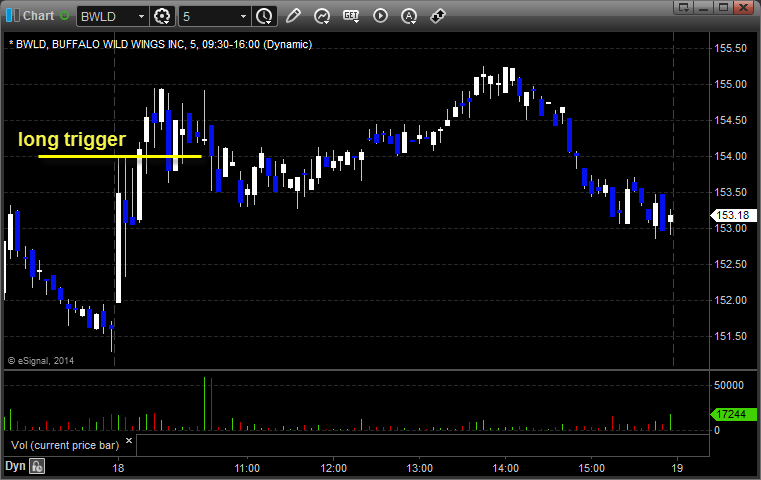Viewport: 761px width, 480px height.
Task: Open the GET tools menu
Action: pyautogui.click(x=351, y=16)
